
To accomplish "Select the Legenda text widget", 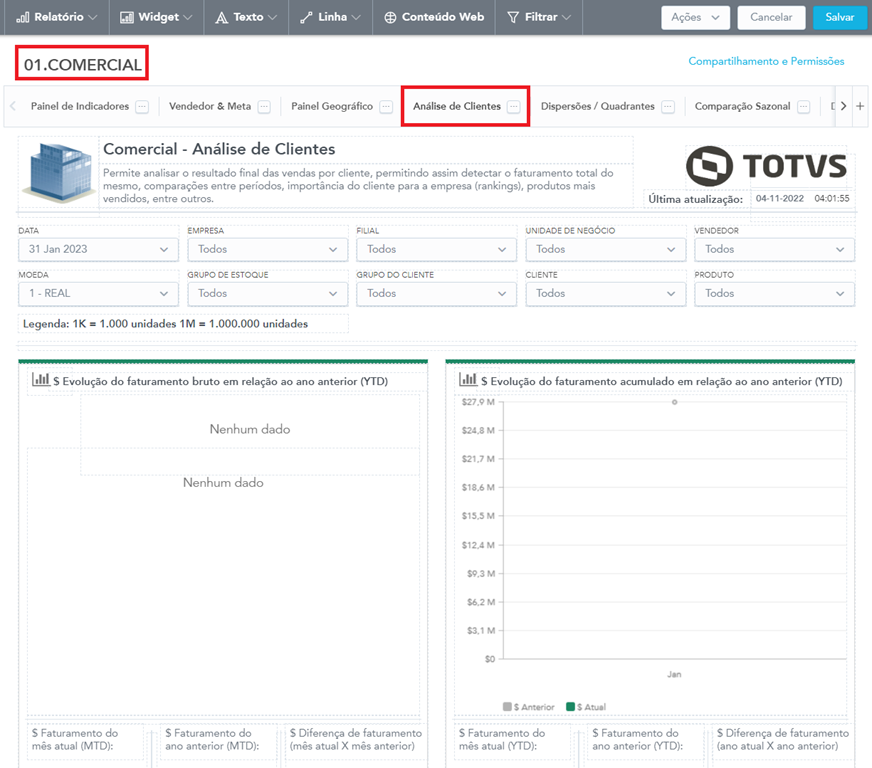I will tap(165, 324).
